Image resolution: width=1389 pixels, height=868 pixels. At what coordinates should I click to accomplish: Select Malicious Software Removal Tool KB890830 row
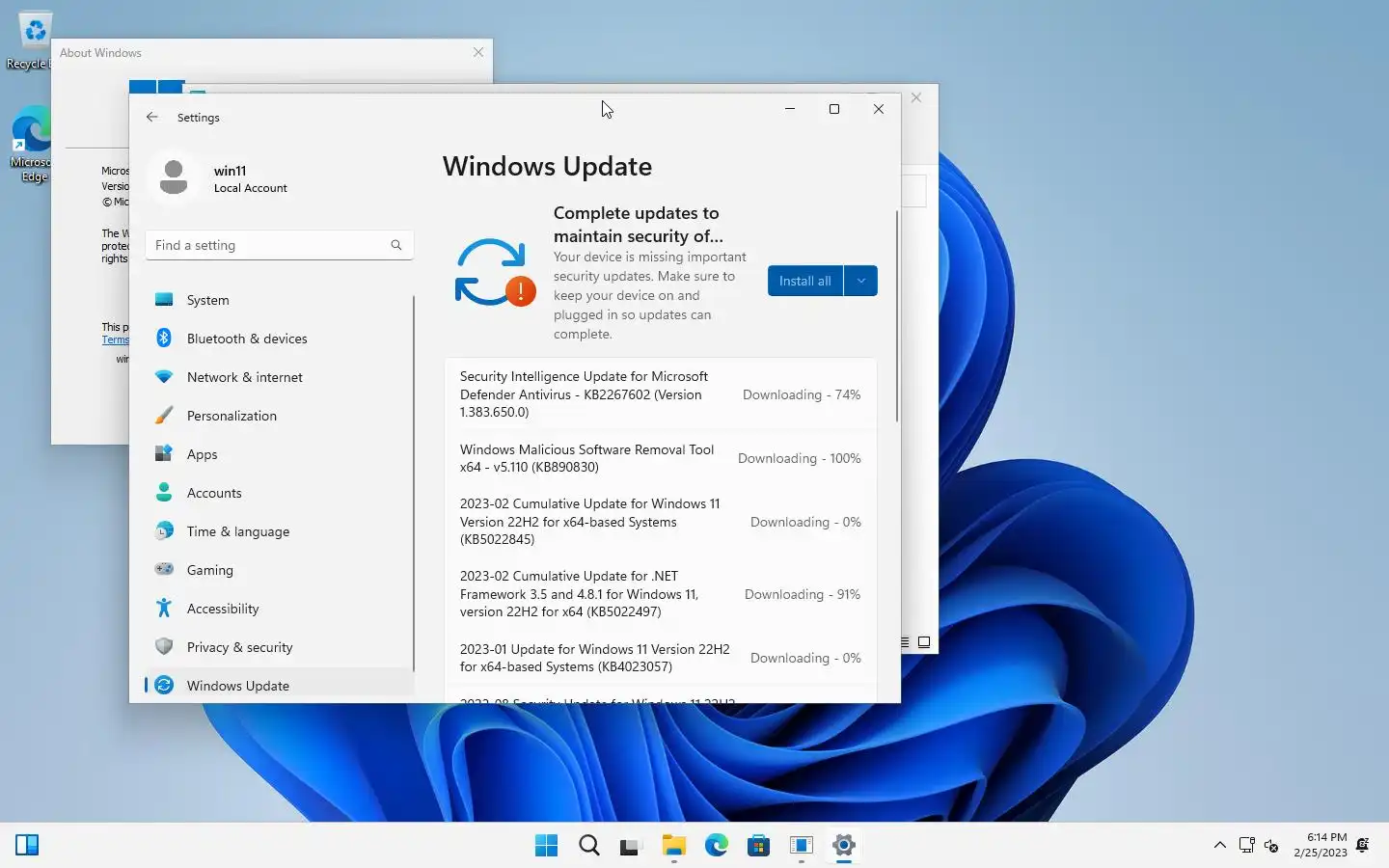(661, 458)
